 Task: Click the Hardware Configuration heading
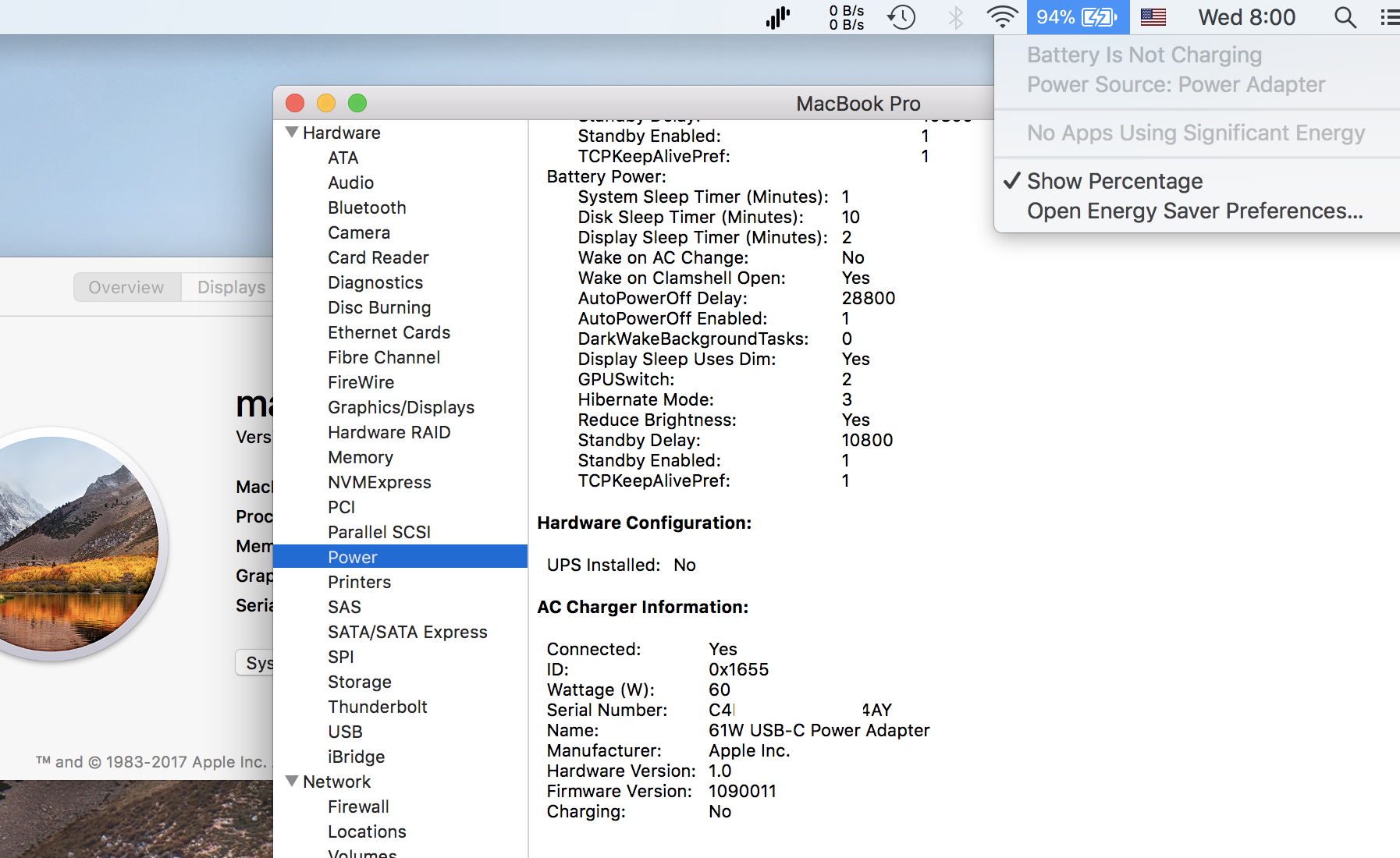[644, 523]
